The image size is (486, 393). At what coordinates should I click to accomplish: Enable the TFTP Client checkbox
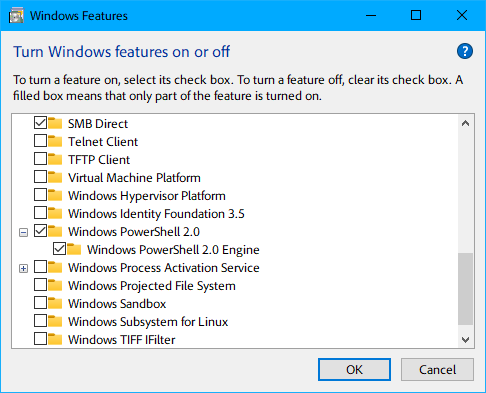[40, 159]
